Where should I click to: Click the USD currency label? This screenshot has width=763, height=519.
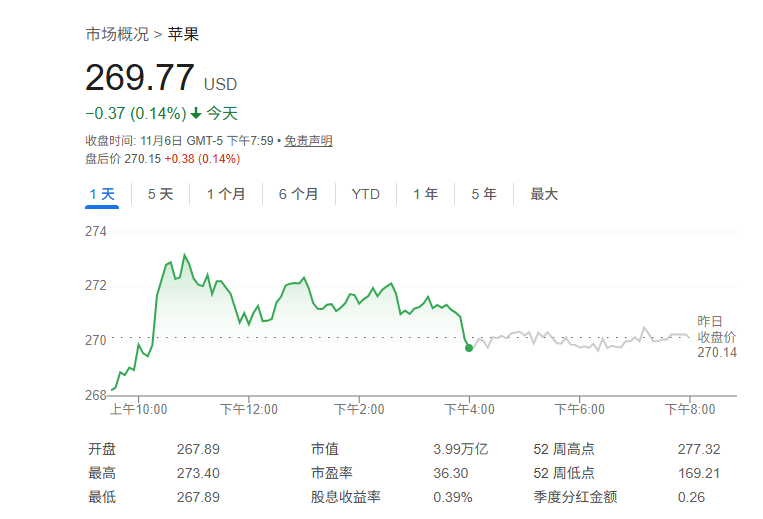tap(220, 85)
